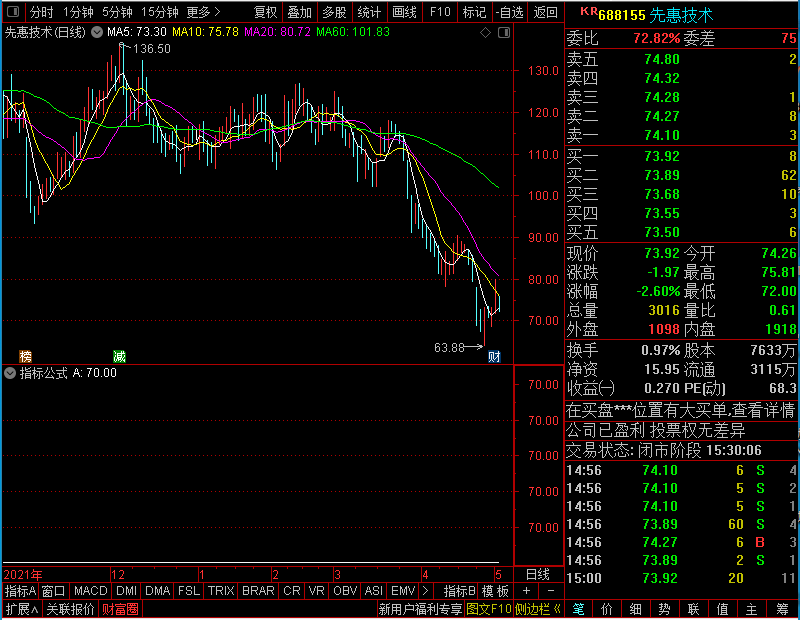Click the 日线 period label
The image size is (800, 620).
point(538,575)
